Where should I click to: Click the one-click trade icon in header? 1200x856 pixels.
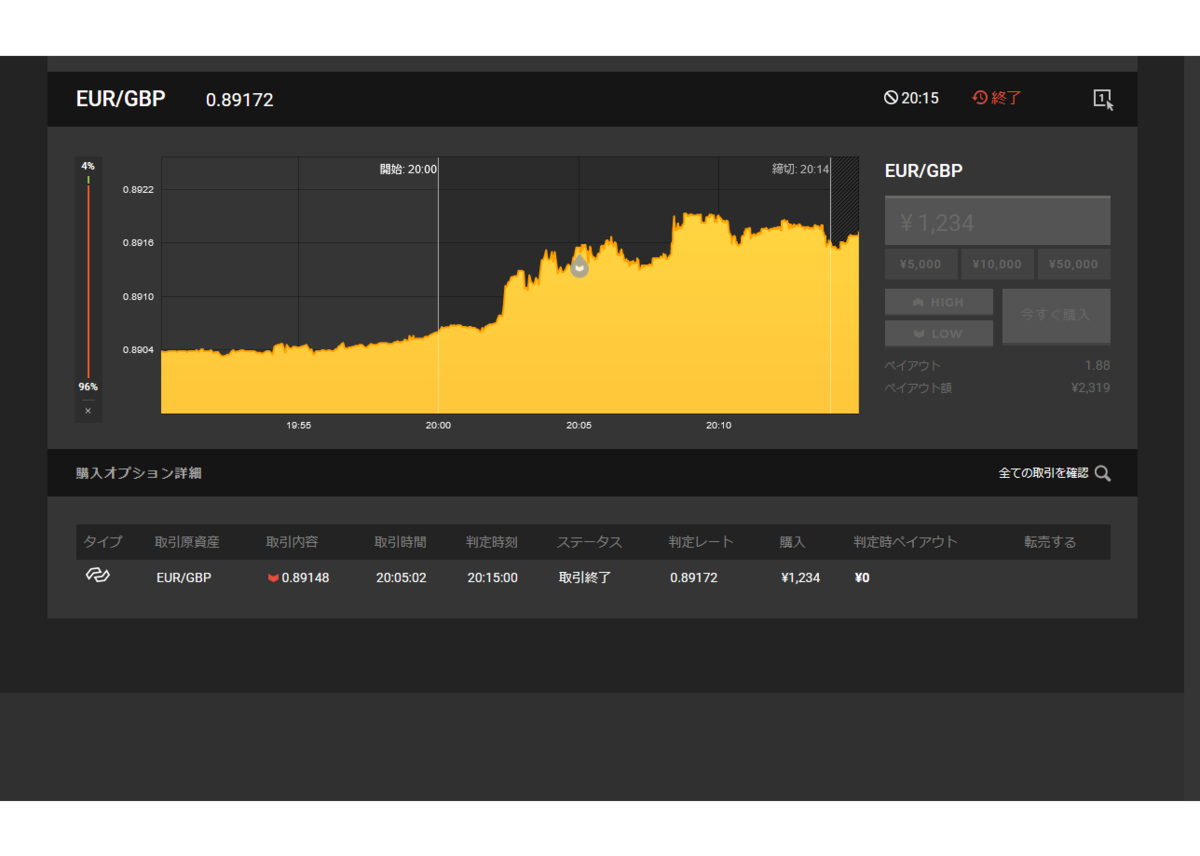point(1103,99)
